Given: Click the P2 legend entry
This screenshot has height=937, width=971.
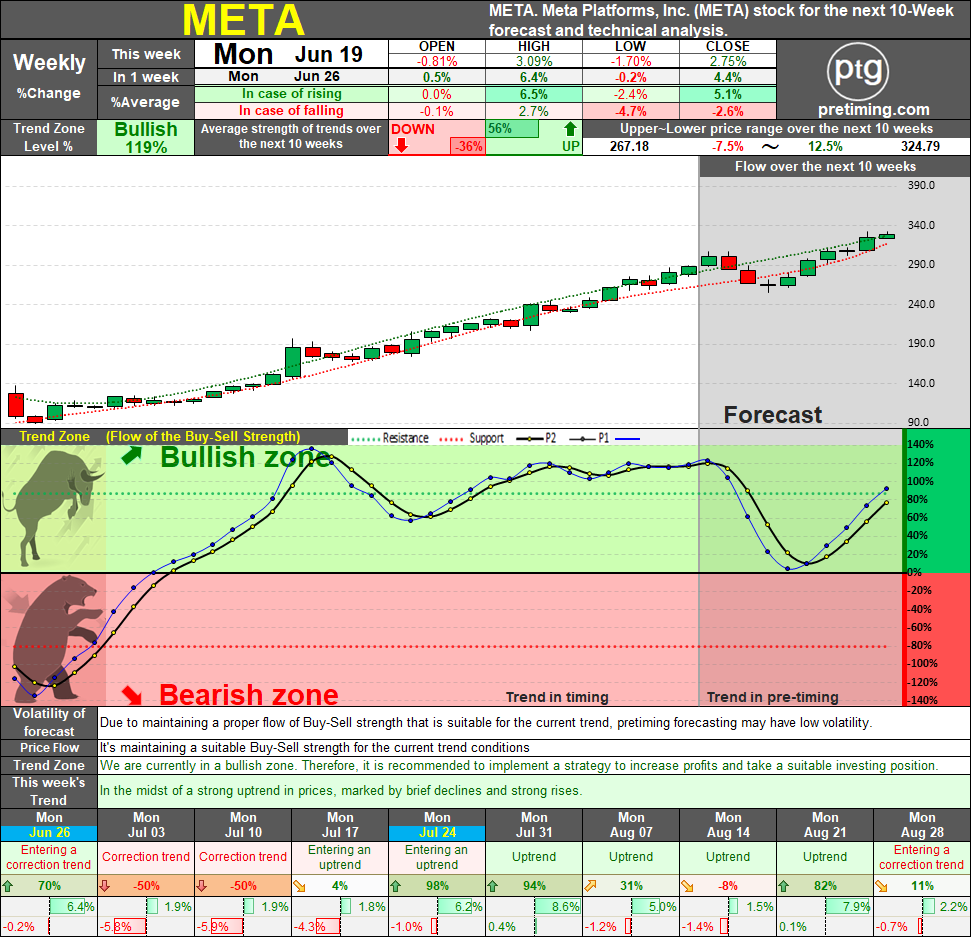Looking at the screenshot, I should pos(536,438).
